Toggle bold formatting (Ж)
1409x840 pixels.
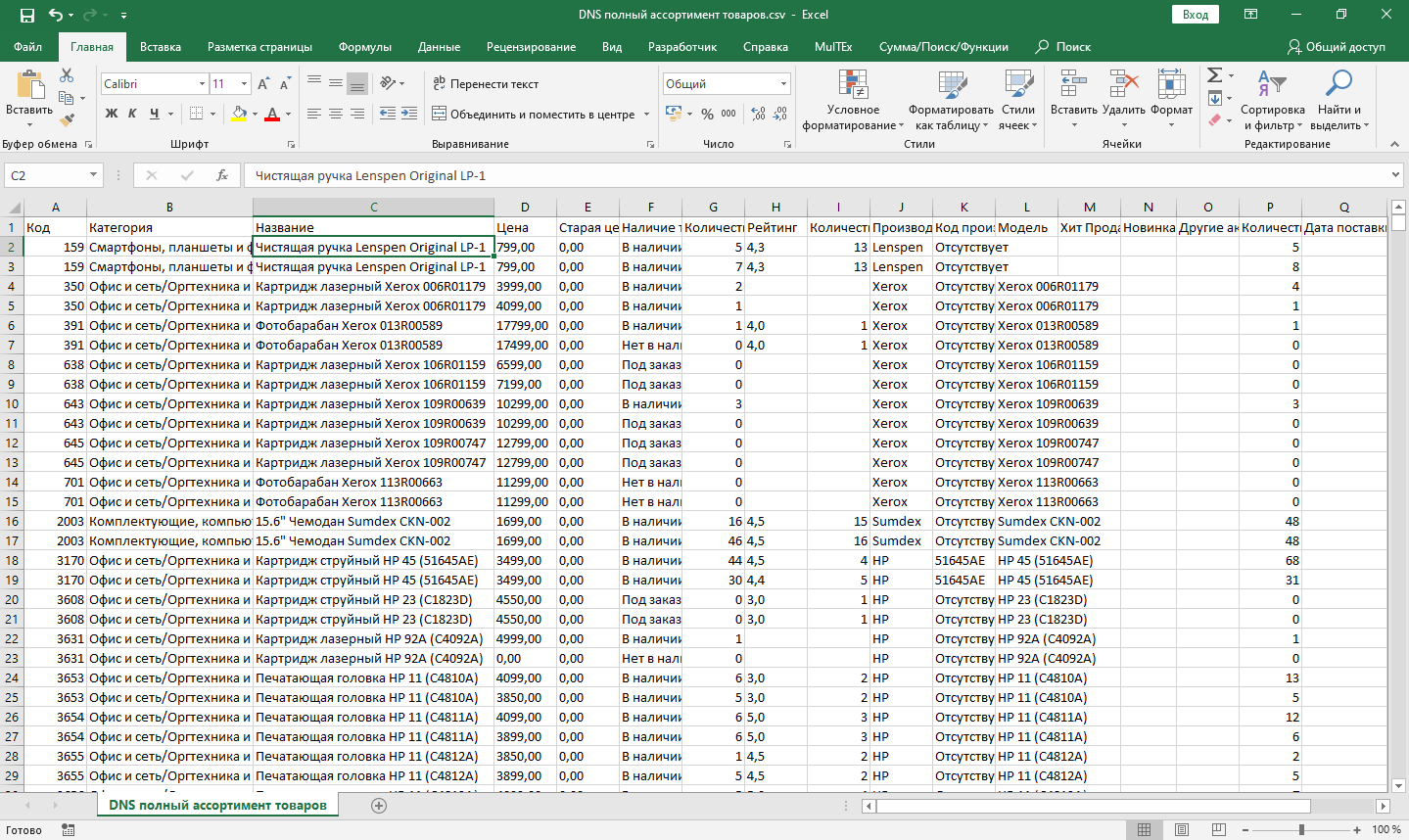(x=112, y=114)
